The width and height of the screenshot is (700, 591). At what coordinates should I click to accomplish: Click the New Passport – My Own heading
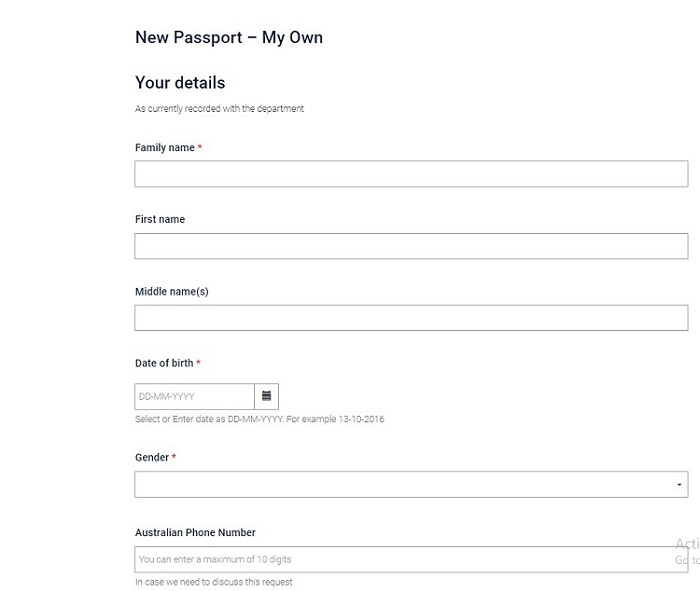coord(229,38)
